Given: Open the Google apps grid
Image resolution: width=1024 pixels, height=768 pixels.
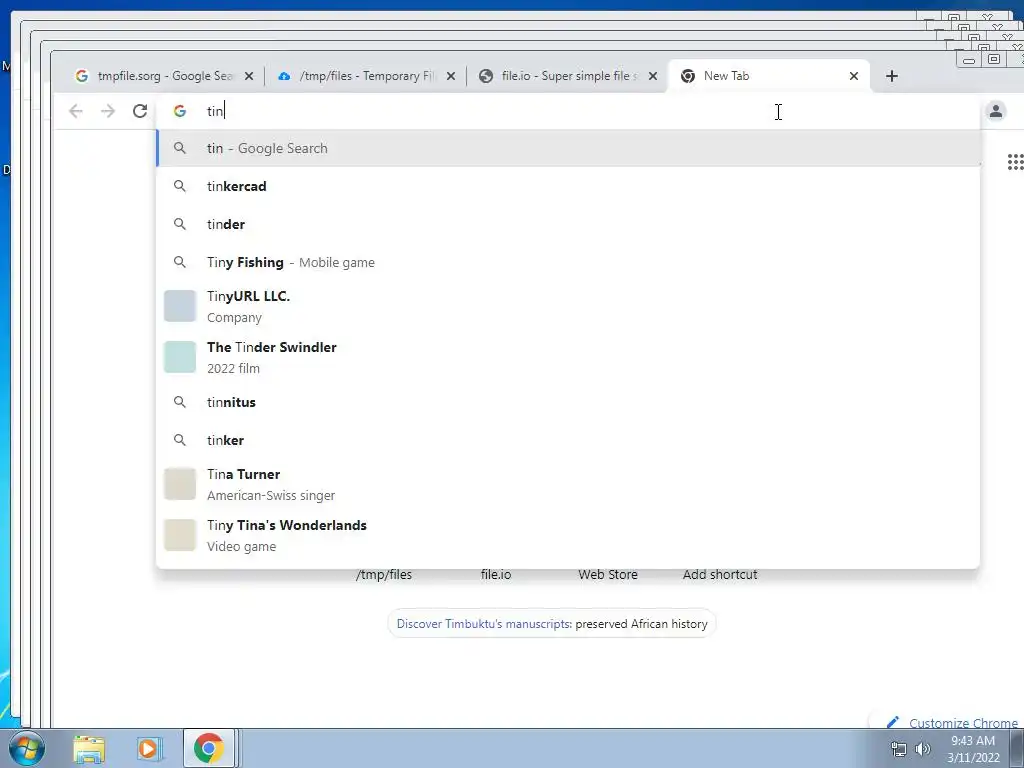Looking at the screenshot, I should point(1015,162).
